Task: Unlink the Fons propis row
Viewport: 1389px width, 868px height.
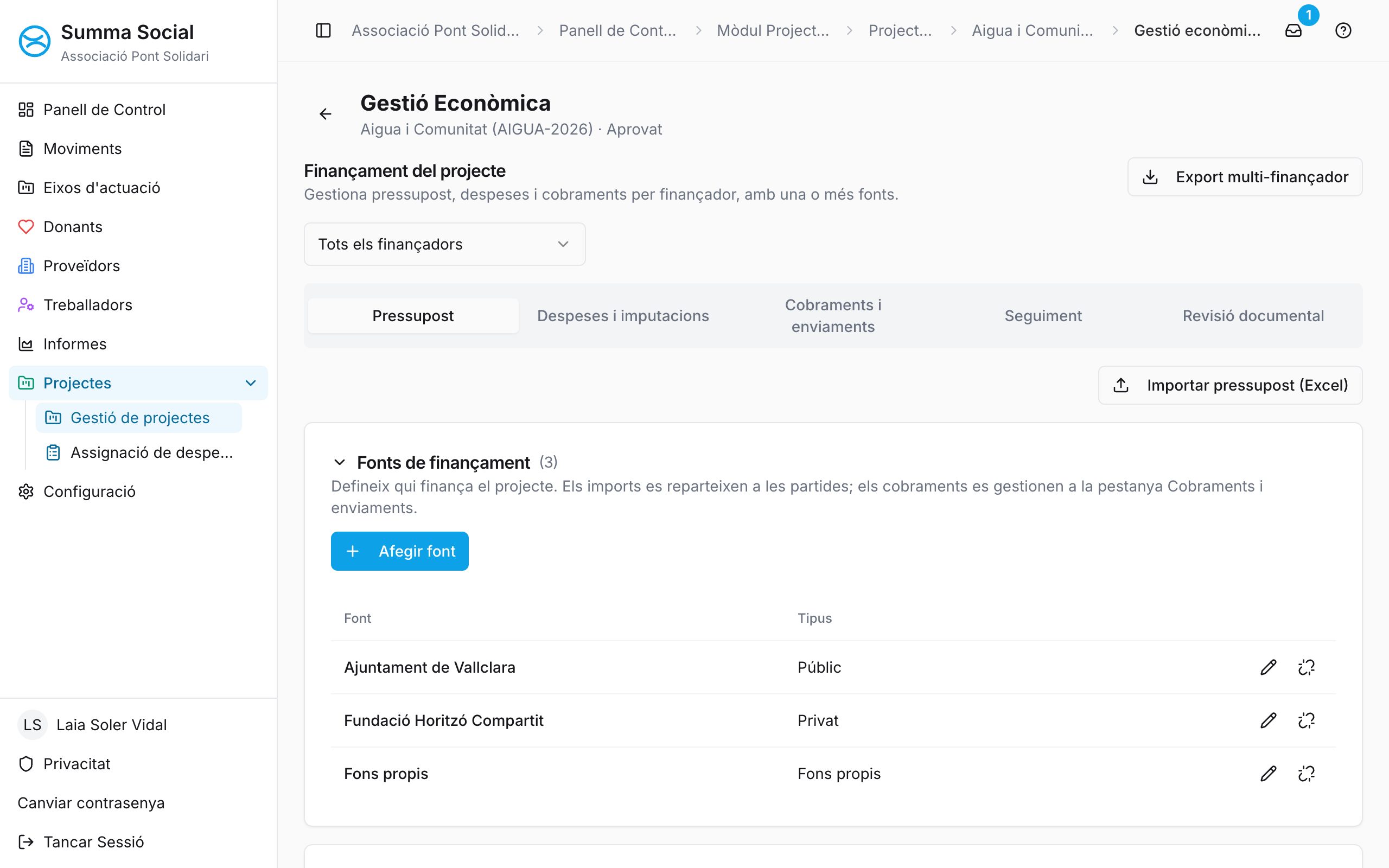Action: point(1307,773)
